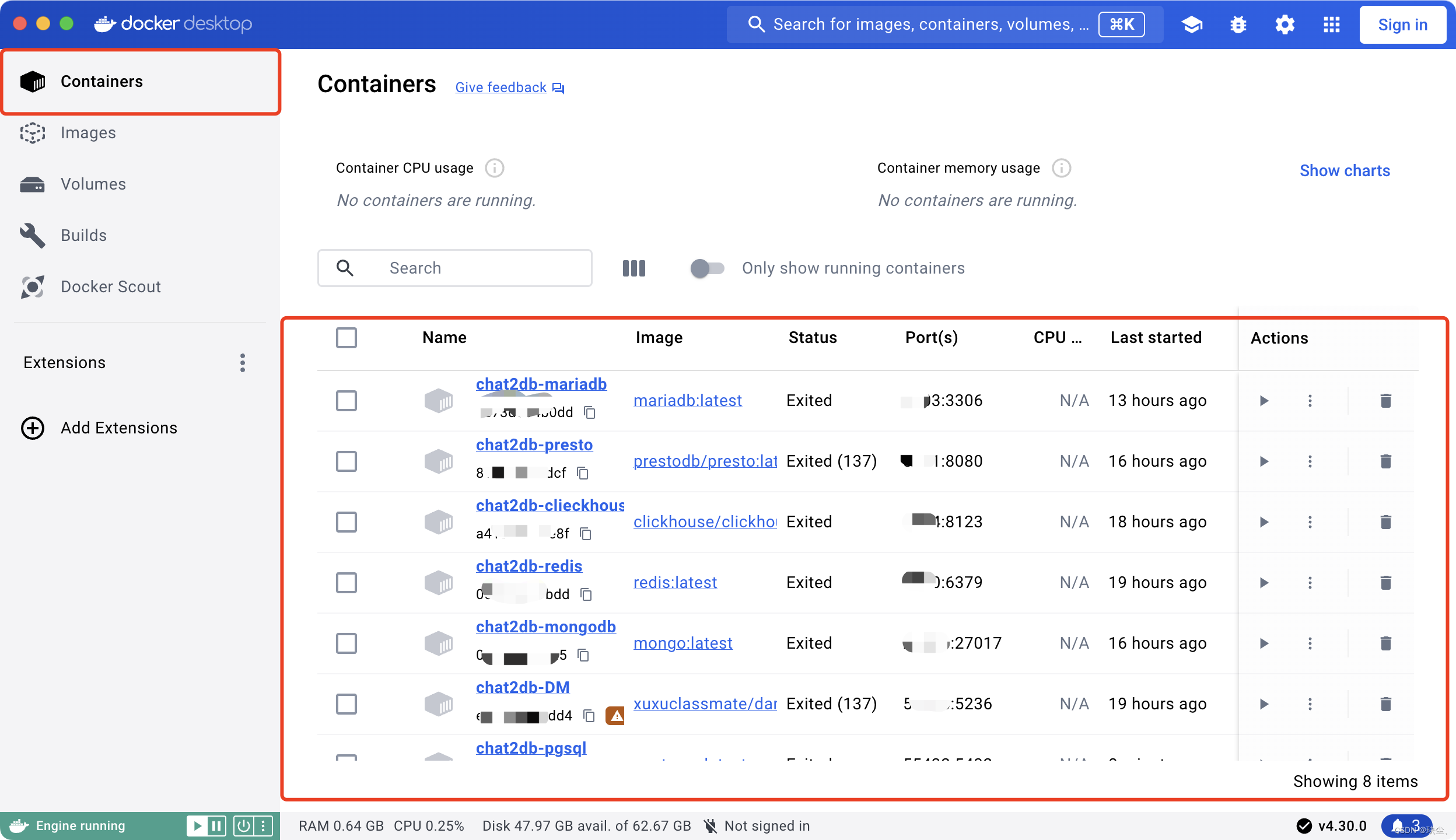This screenshot has height=840, width=1456.
Task: Select the chat2db-DM row checkbox
Action: click(x=346, y=704)
